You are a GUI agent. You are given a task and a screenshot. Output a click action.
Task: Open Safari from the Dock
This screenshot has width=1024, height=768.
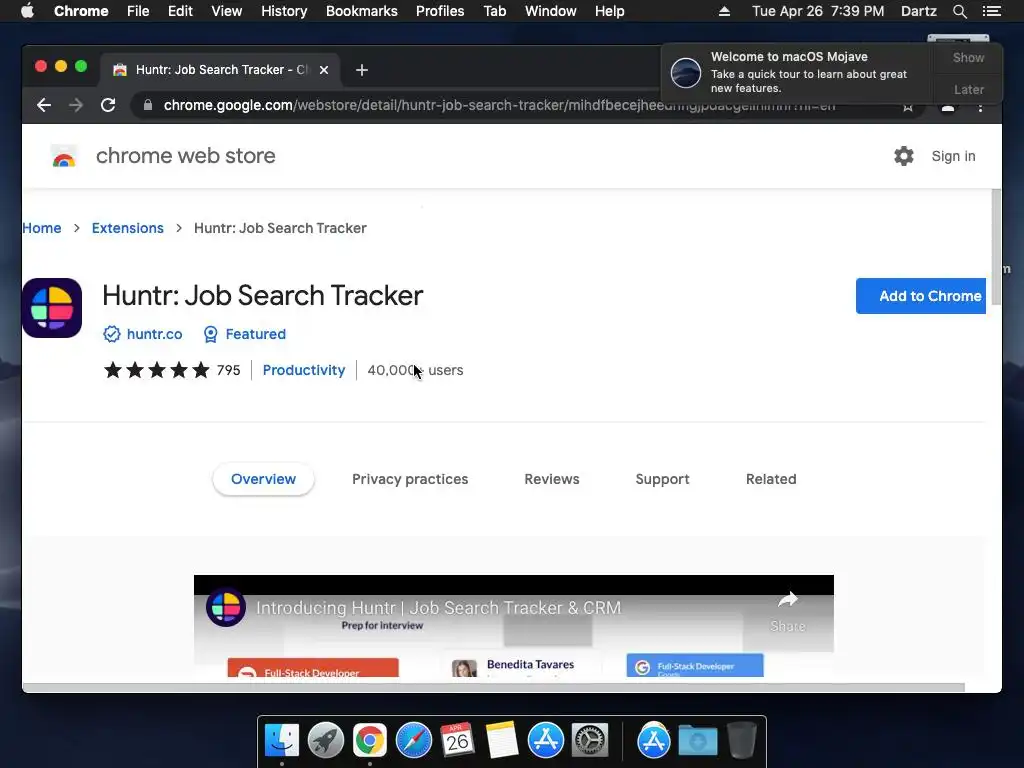coord(414,741)
